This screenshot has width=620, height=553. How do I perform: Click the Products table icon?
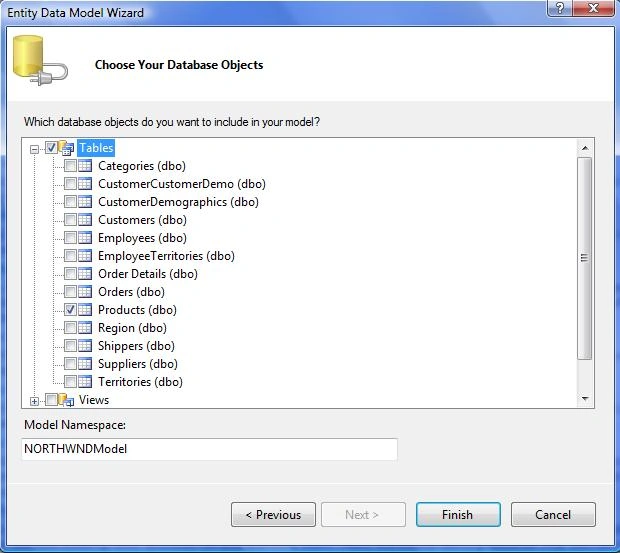pos(85,310)
